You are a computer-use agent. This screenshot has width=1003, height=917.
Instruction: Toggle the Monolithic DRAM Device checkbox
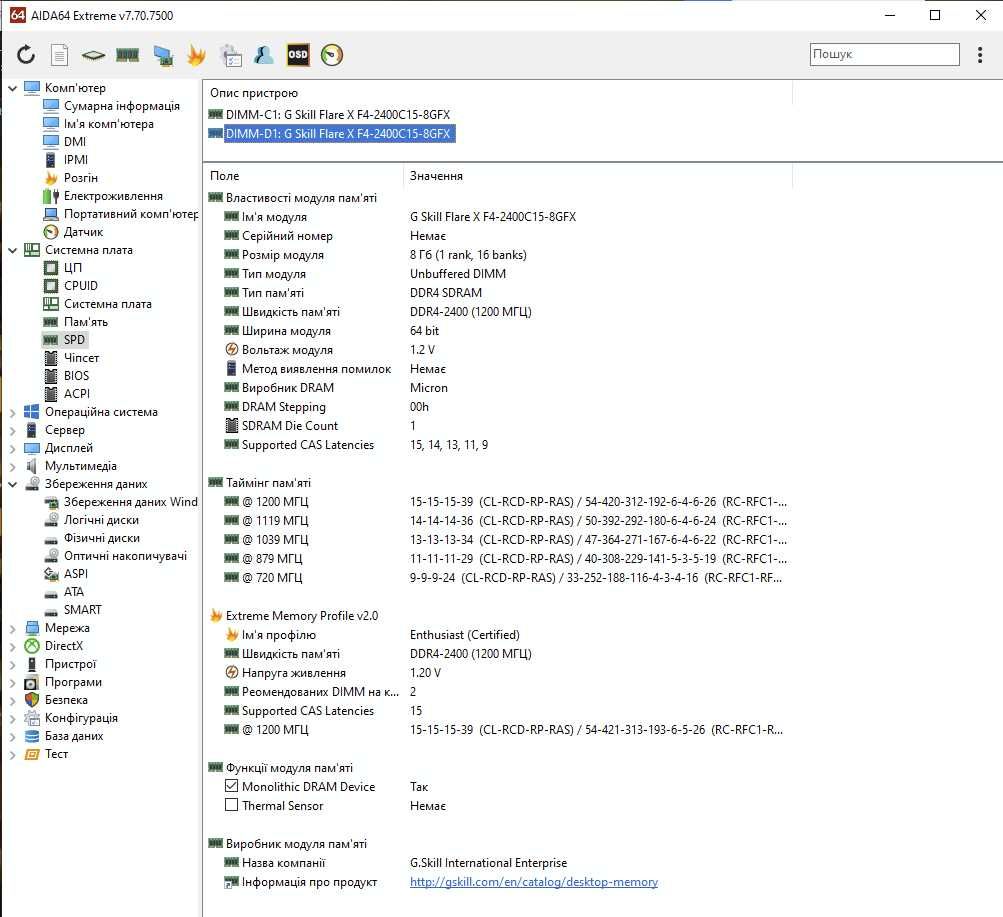(x=232, y=786)
